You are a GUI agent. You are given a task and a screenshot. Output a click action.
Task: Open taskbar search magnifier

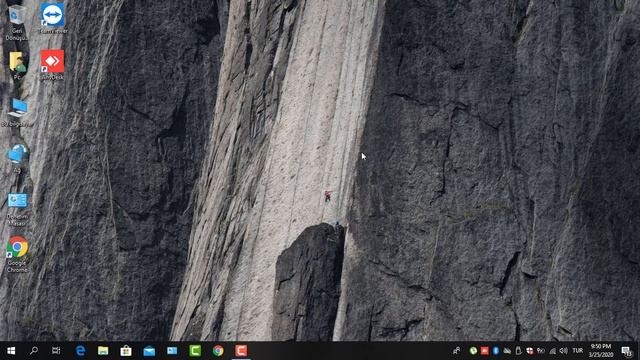34,351
